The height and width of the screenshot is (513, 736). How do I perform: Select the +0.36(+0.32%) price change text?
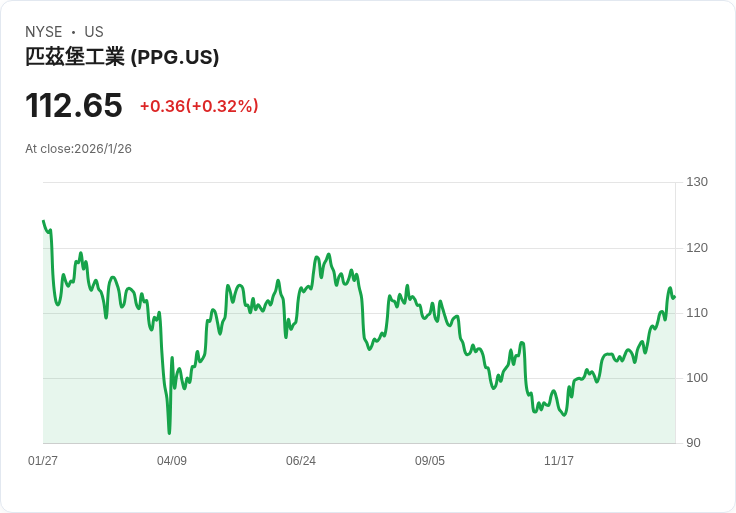[199, 106]
